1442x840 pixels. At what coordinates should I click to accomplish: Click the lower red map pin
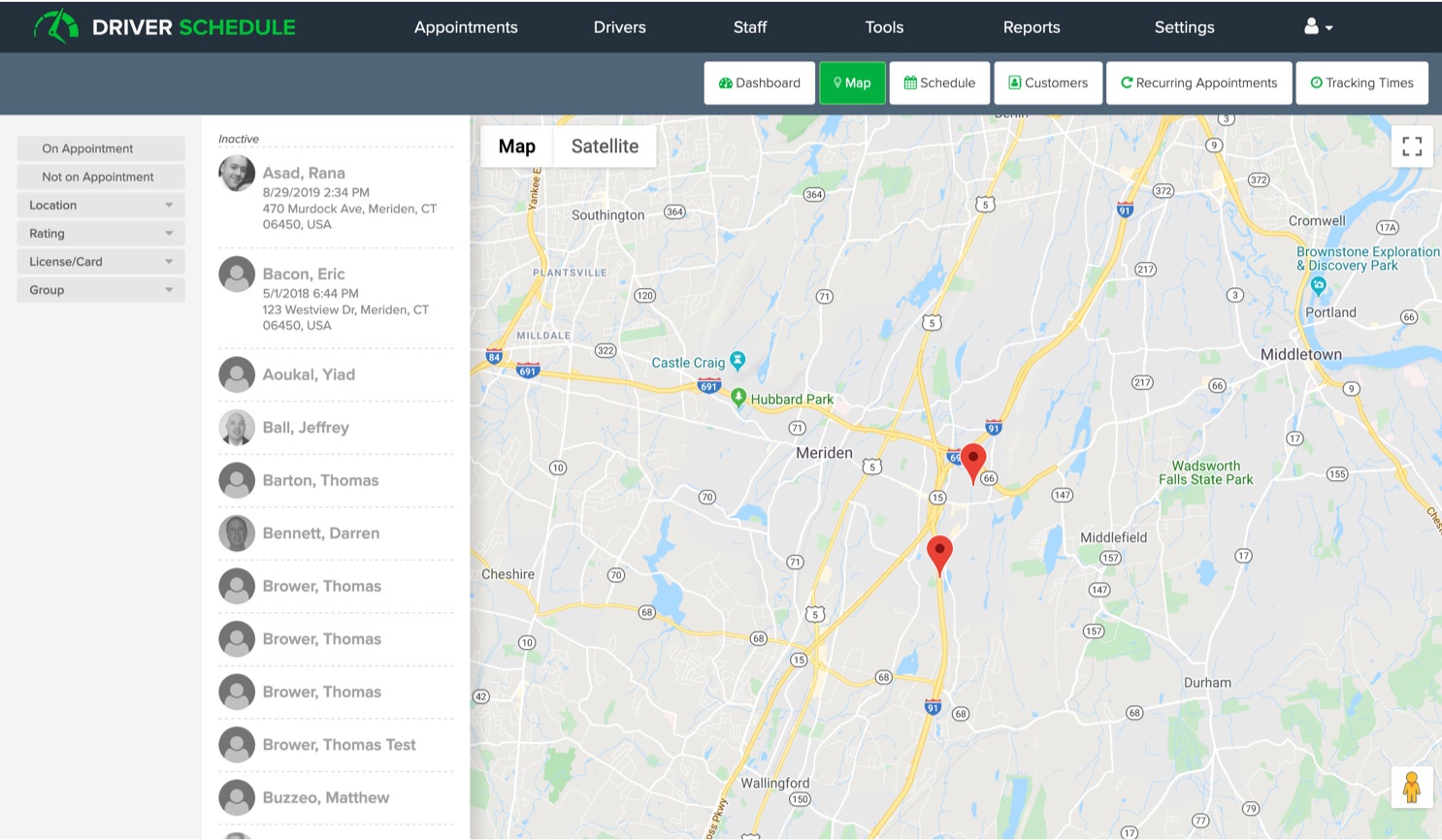(x=939, y=552)
